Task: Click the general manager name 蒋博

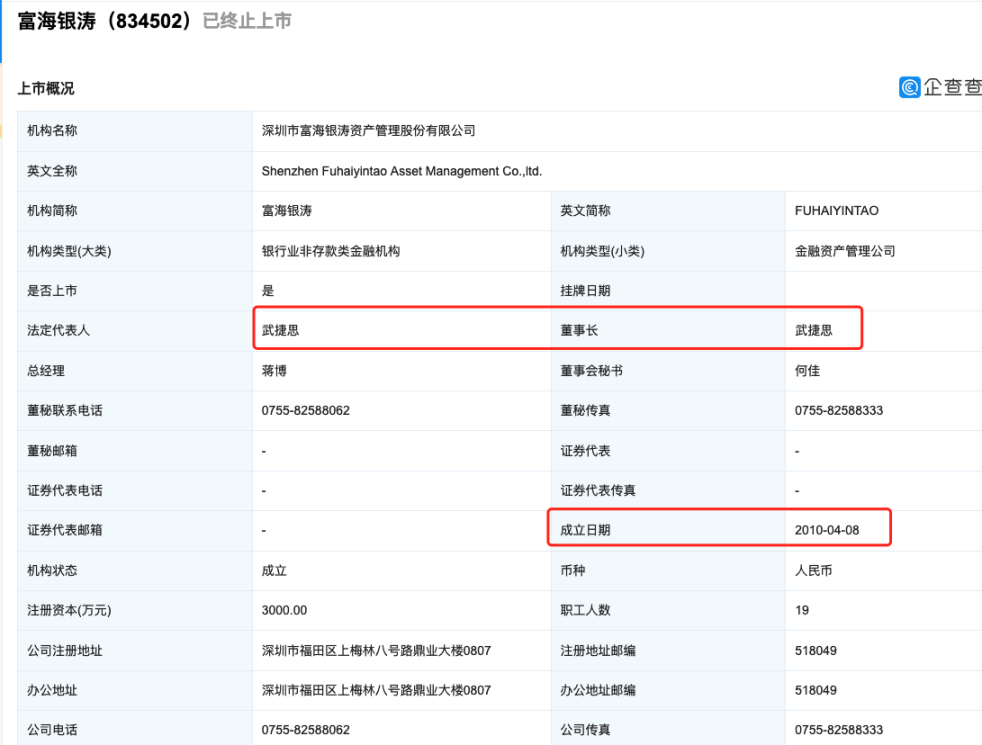Action: [274, 371]
